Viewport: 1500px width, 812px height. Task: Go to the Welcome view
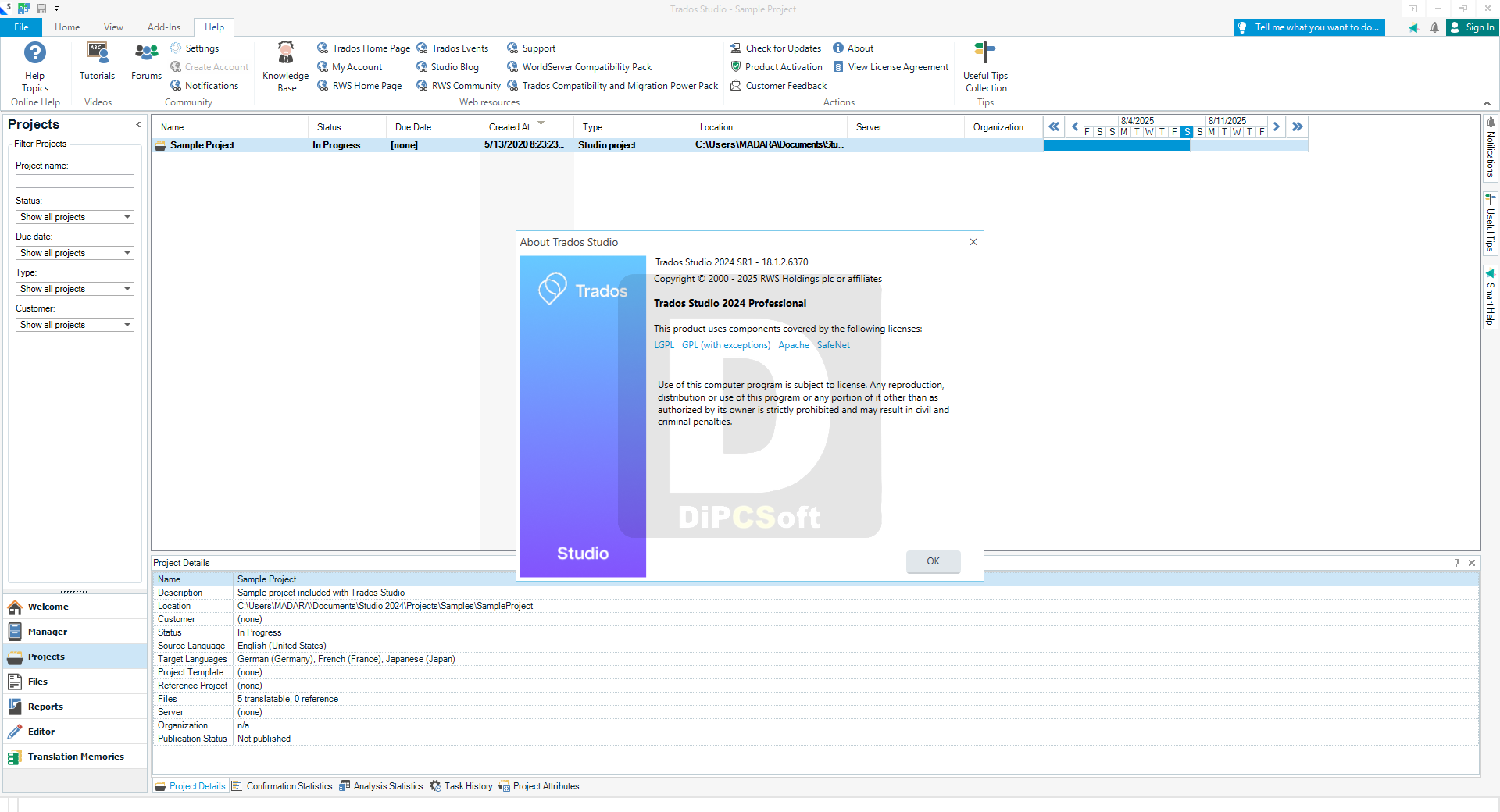coord(75,607)
